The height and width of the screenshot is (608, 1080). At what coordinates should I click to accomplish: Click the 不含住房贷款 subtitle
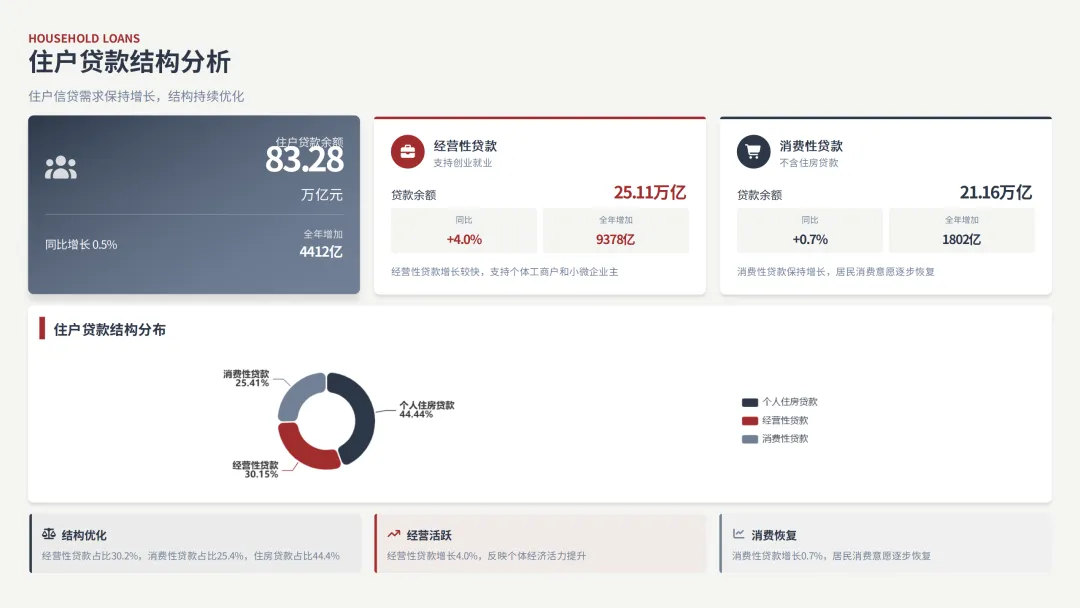click(x=809, y=163)
